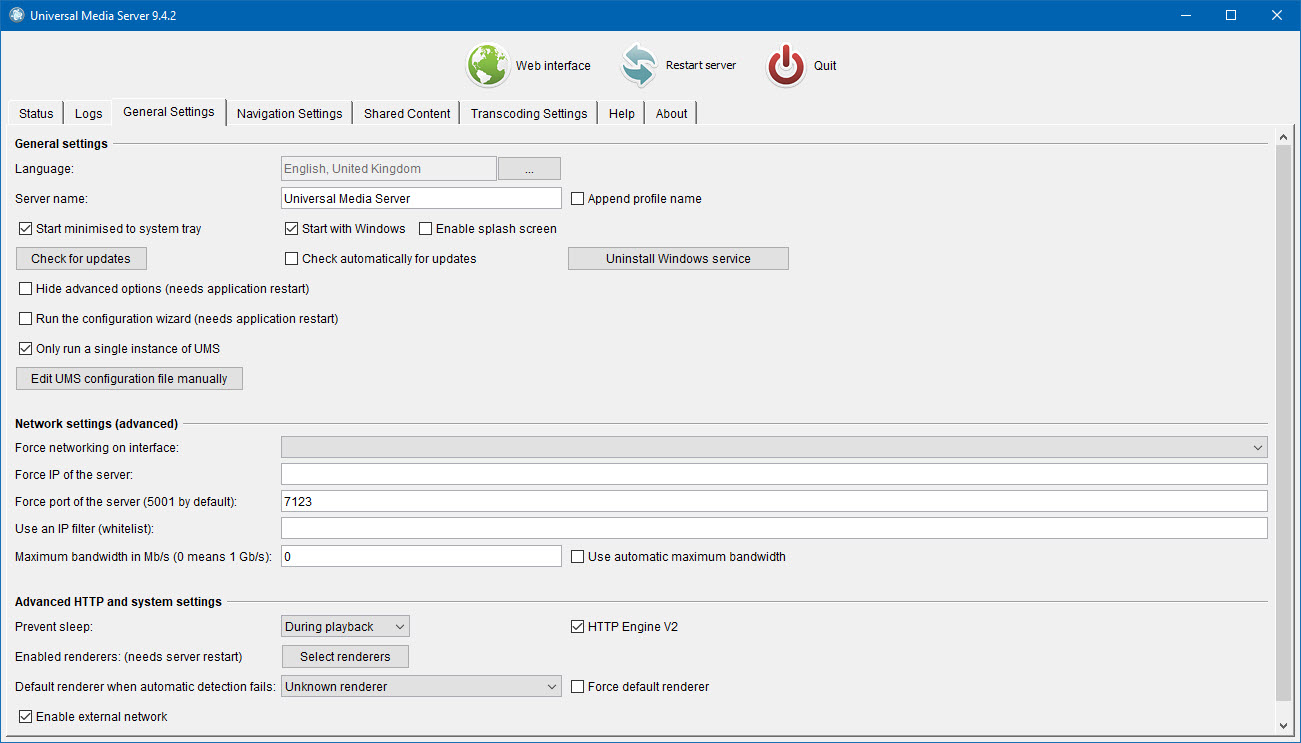This screenshot has height=743, width=1301.
Task: Click the Maximum bandwidth field
Action: tap(421, 556)
